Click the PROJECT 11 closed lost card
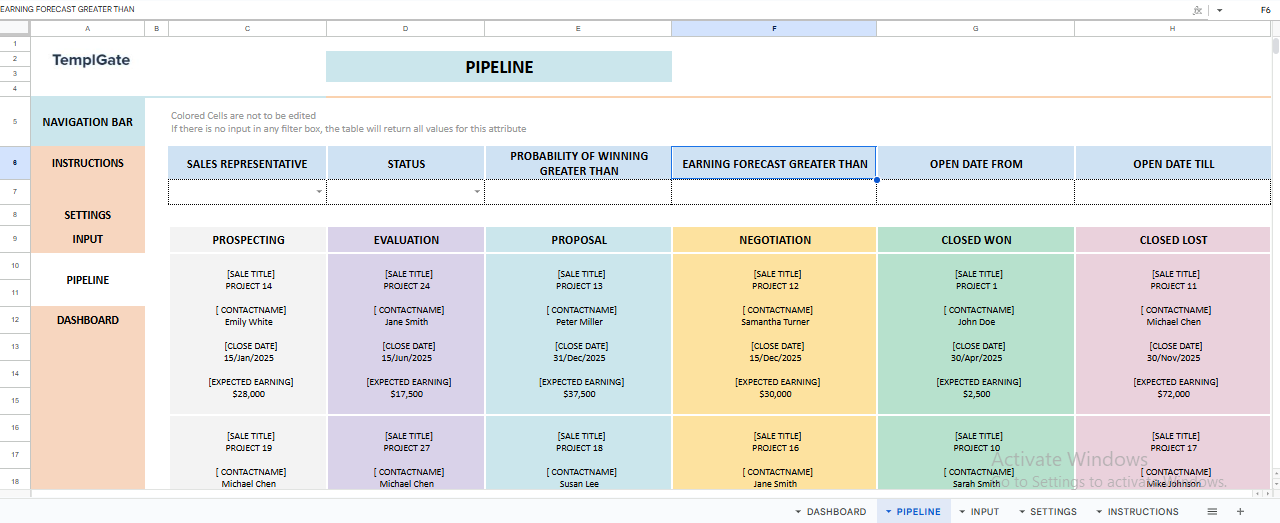Screen dimensions: 1280x523 tap(1173, 334)
